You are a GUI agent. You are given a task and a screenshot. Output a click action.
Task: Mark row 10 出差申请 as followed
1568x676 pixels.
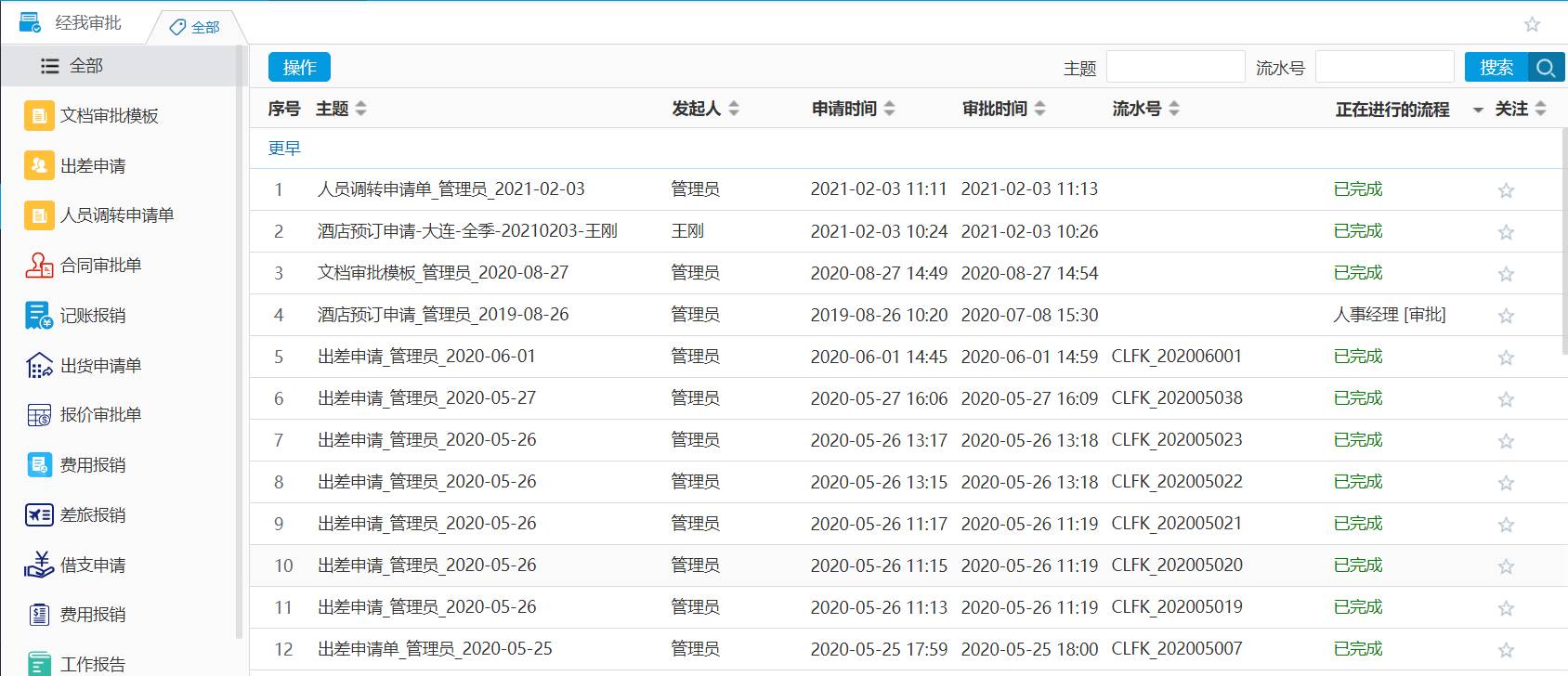(1506, 566)
